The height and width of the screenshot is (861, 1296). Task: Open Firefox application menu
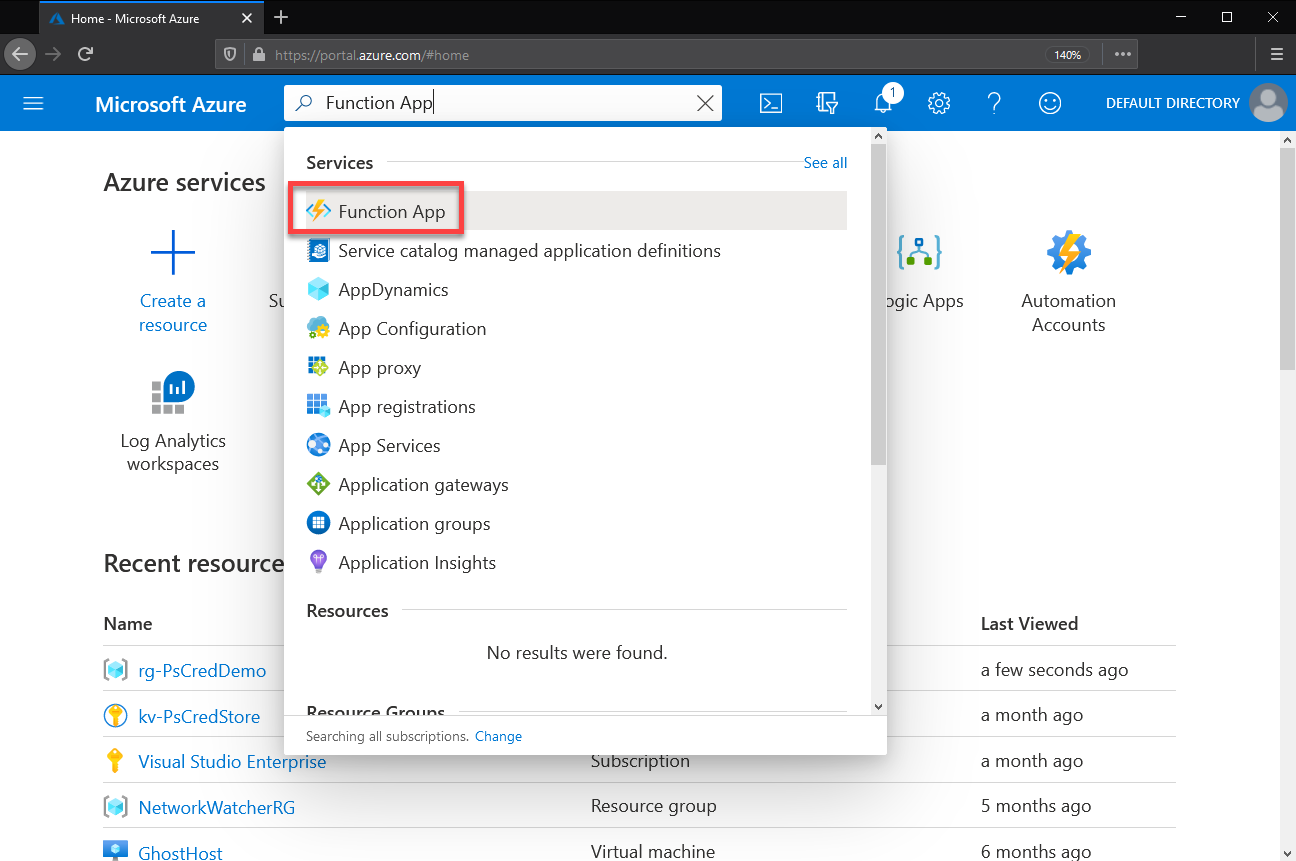[x=1277, y=54]
